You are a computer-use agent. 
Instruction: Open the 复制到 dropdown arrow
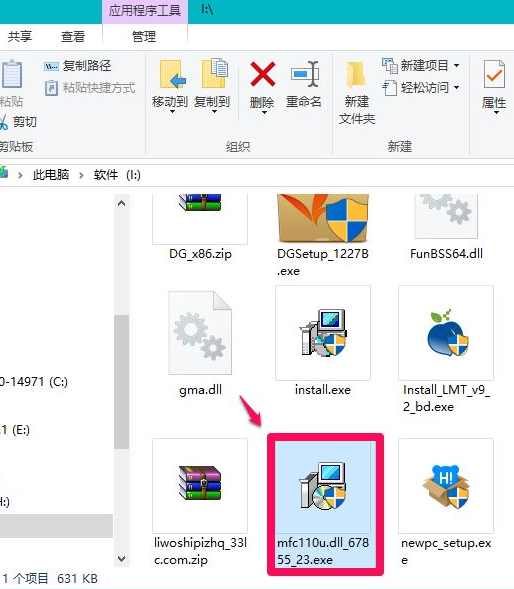pos(214,111)
